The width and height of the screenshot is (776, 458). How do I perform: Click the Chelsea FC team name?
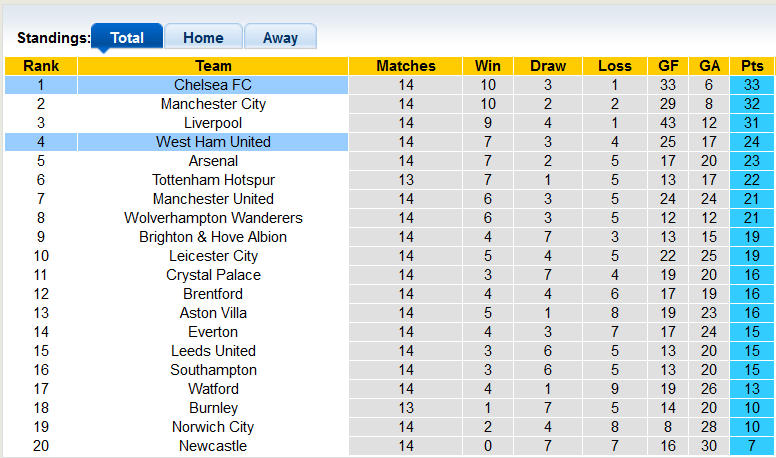213,85
